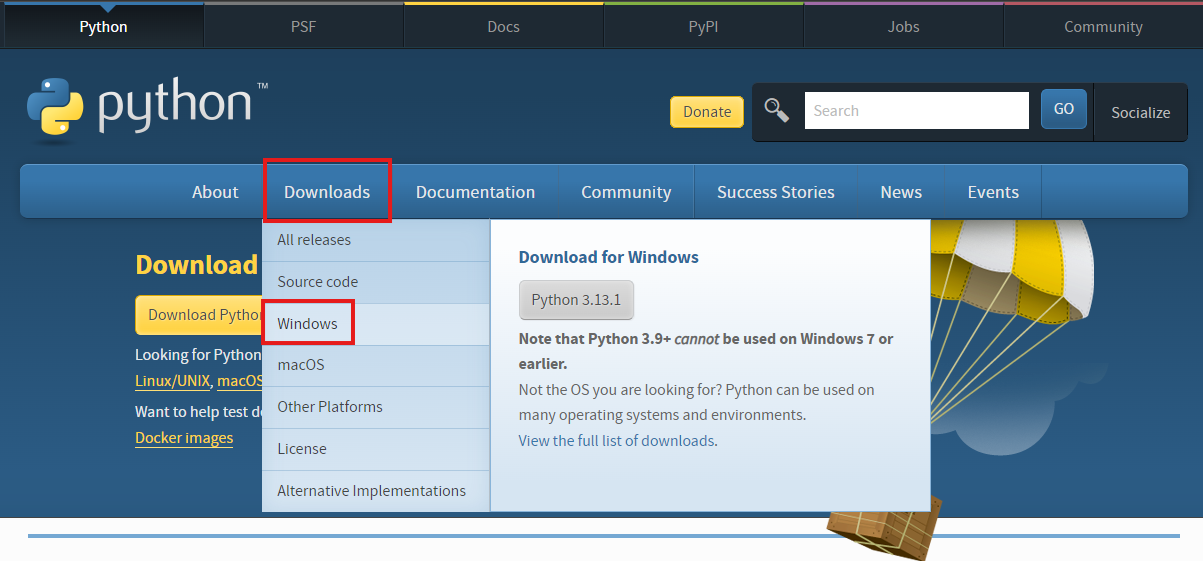Open the Docker images link
The width and height of the screenshot is (1203, 561).
(x=184, y=438)
